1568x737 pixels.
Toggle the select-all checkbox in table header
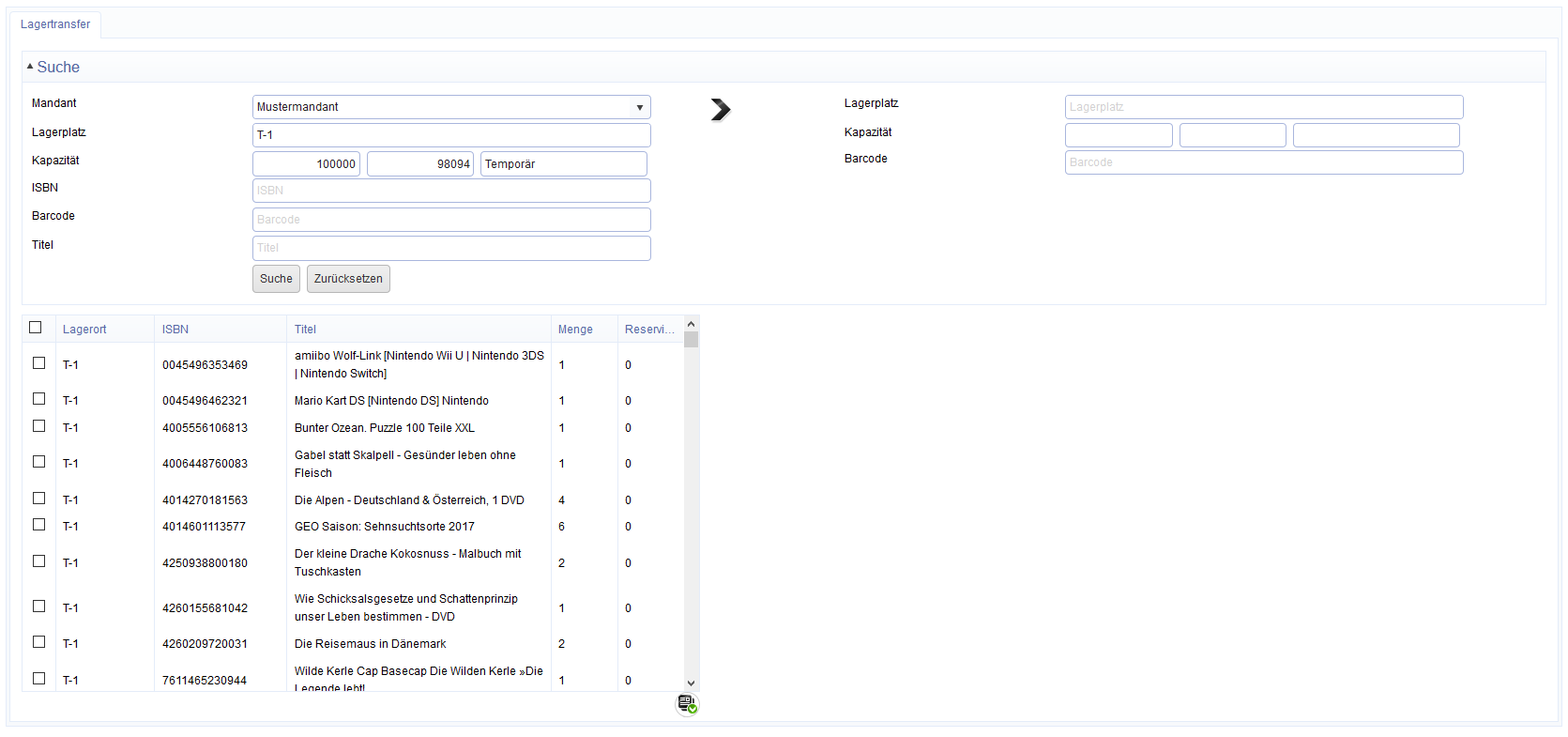[36, 328]
